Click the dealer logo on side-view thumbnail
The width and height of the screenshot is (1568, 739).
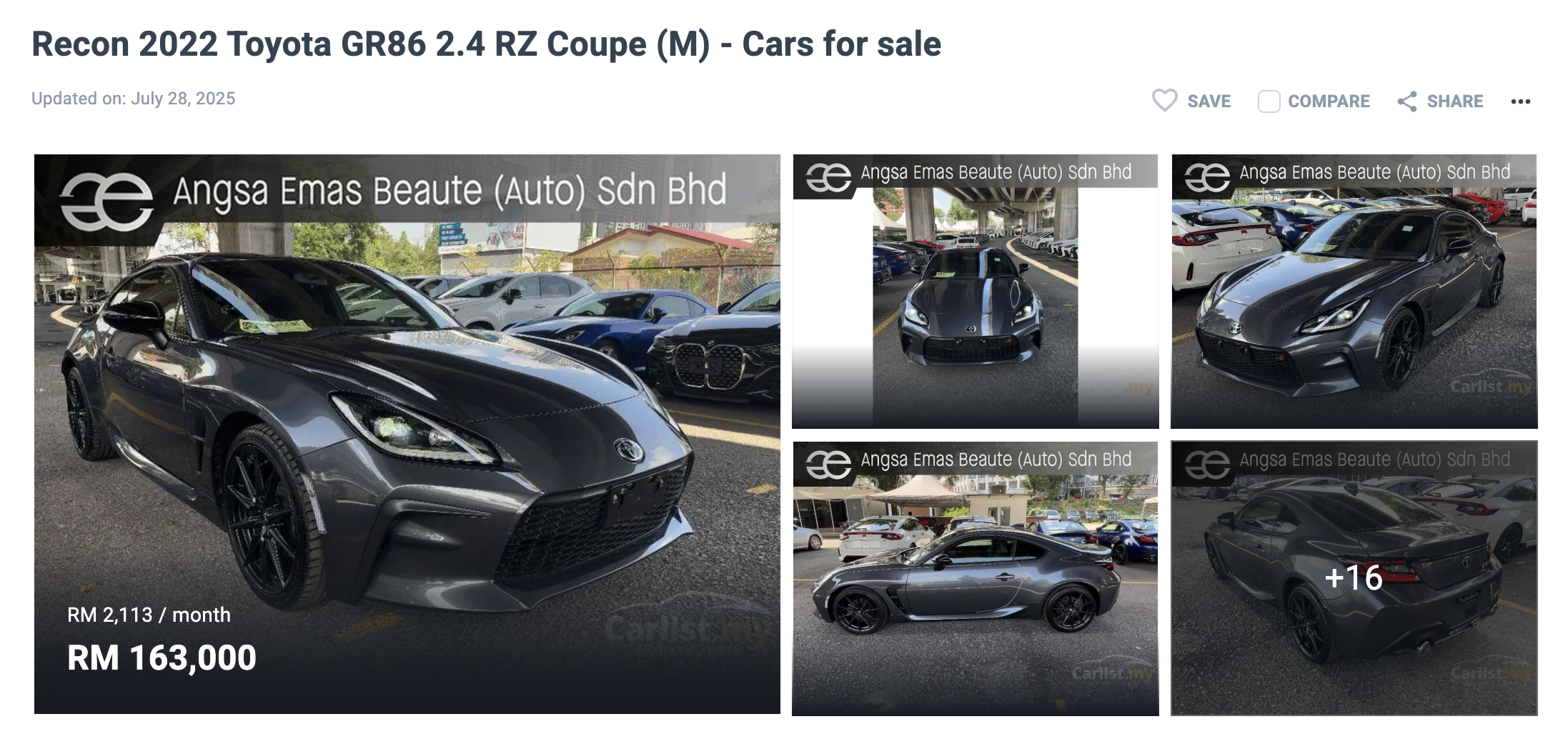828,465
